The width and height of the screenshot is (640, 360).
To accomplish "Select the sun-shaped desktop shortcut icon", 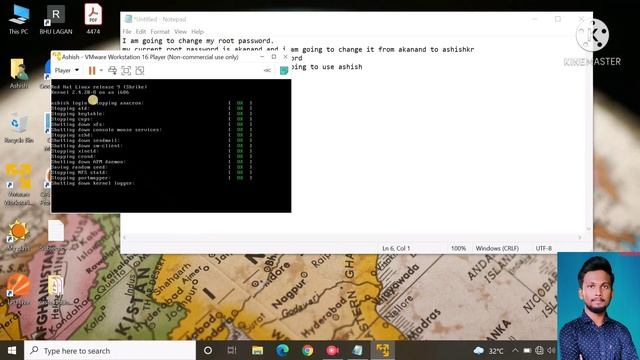I will click(18, 235).
